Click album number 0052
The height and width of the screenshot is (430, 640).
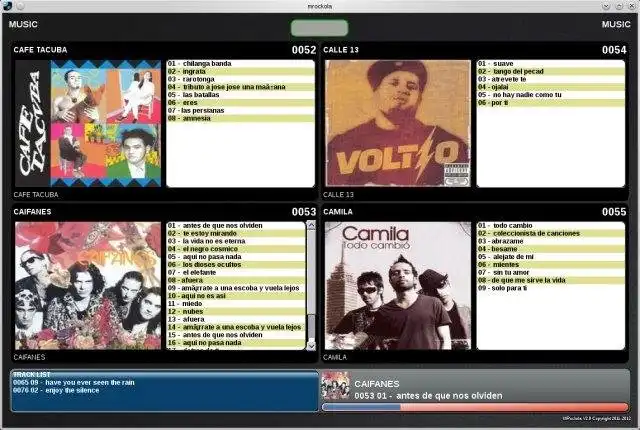[x=304, y=50]
